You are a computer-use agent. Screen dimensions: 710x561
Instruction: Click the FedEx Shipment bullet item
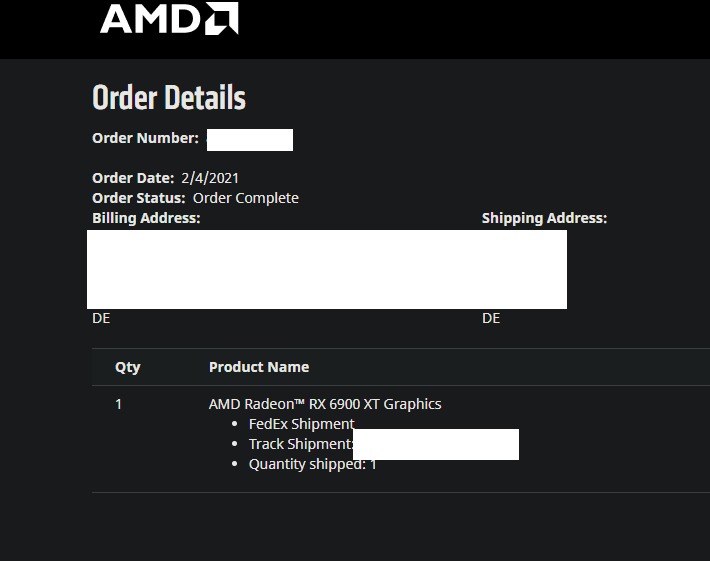click(x=301, y=424)
